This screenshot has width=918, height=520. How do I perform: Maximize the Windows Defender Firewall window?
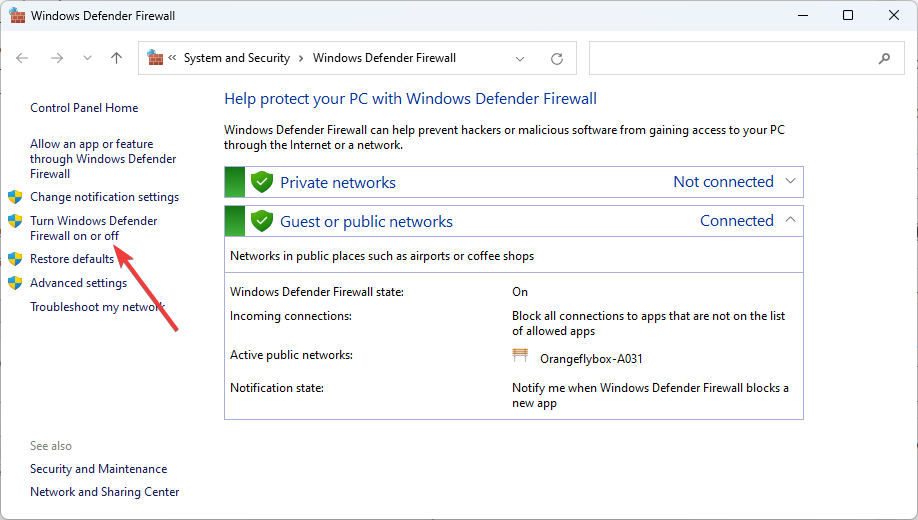pos(848,15)
